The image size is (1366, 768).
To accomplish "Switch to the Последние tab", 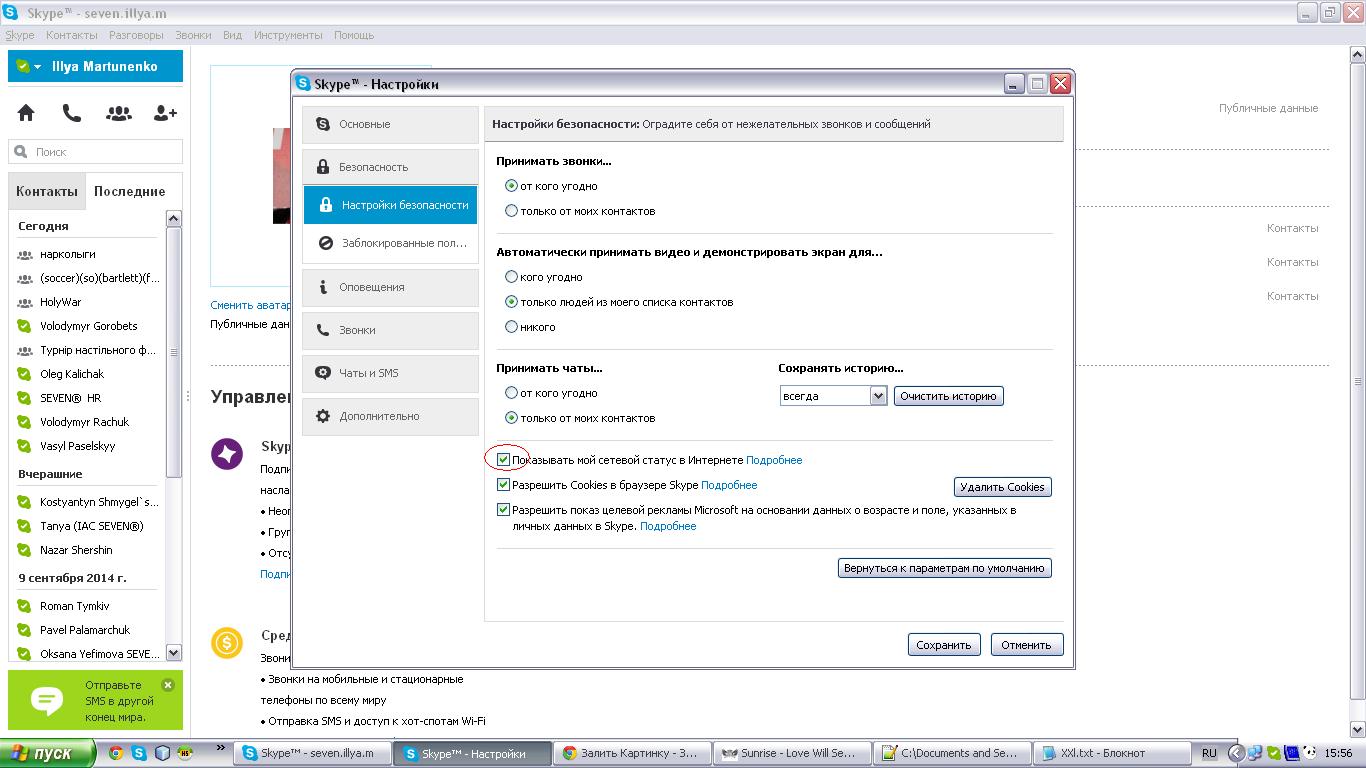I will click(x=130, y=191).
